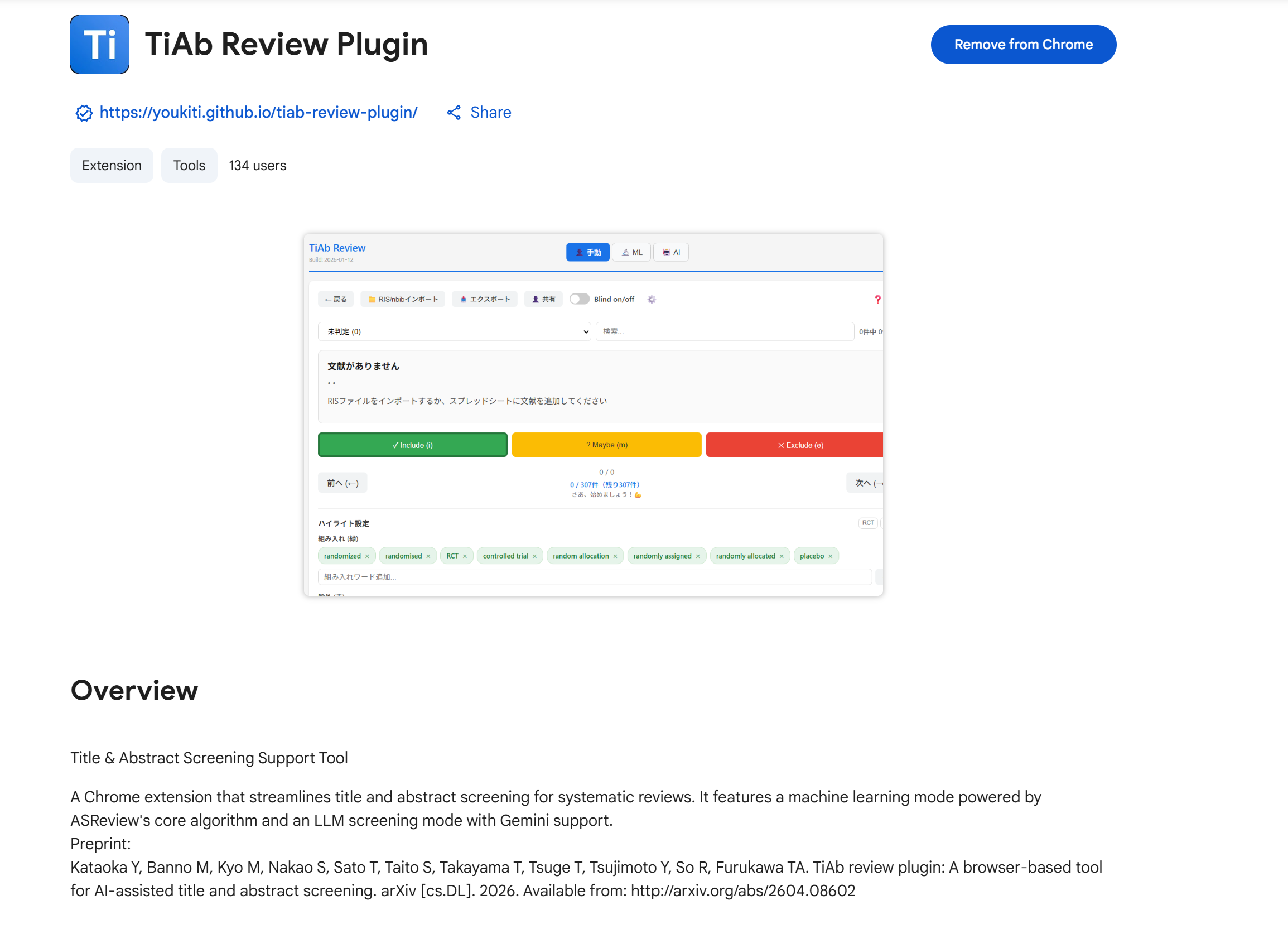Remove the 'randomized' highlight tag with its x
This screenshot has height=934, width=1288.
point(368,556)
